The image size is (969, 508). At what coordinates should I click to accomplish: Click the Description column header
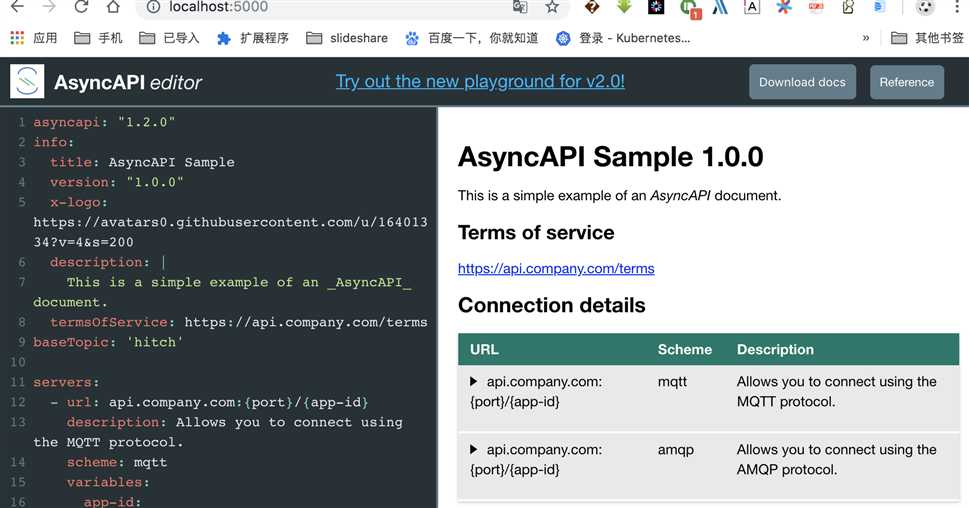point(775,349)
